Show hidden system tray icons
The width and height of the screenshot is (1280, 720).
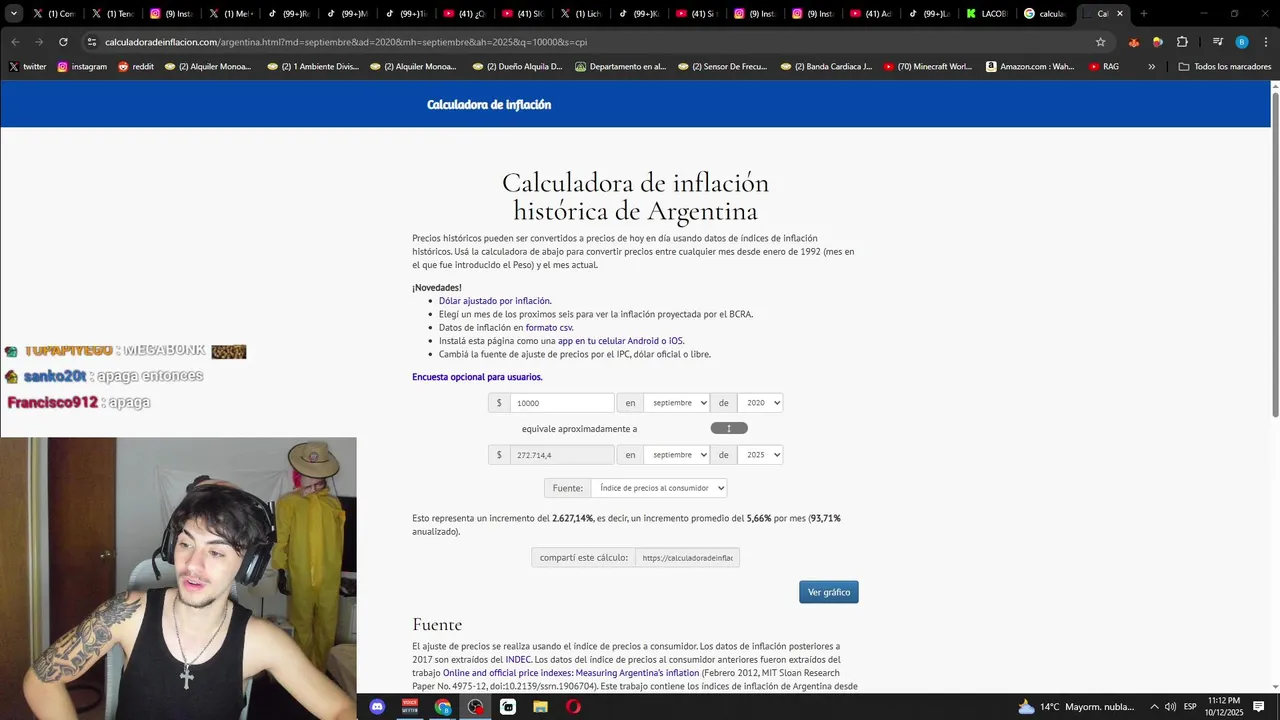coord(1154,707)
